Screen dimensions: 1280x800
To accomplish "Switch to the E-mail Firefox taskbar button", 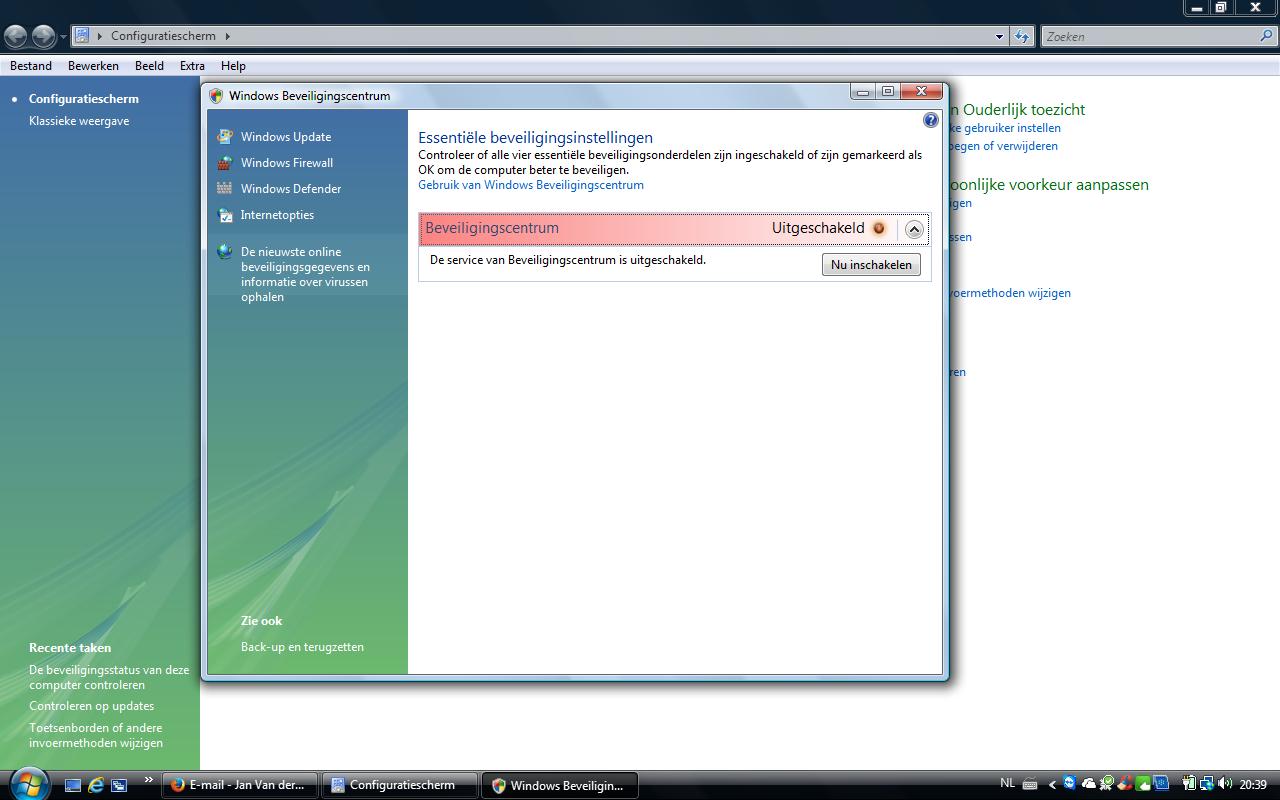I will 240,785.
